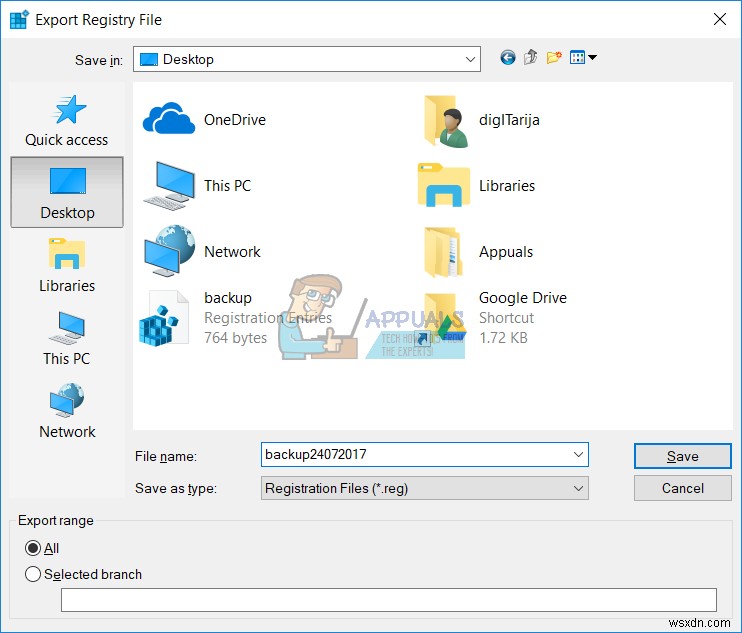Click the Up One Level icon
This screenshot has width=742, height=633.
tap(530, 58)
